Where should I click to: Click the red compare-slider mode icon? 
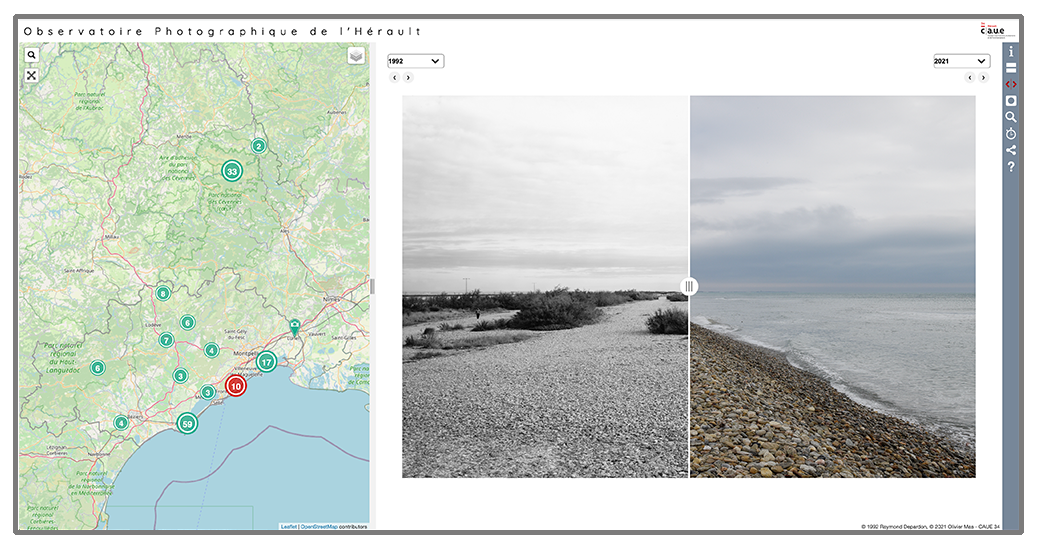click(1011, 84)
